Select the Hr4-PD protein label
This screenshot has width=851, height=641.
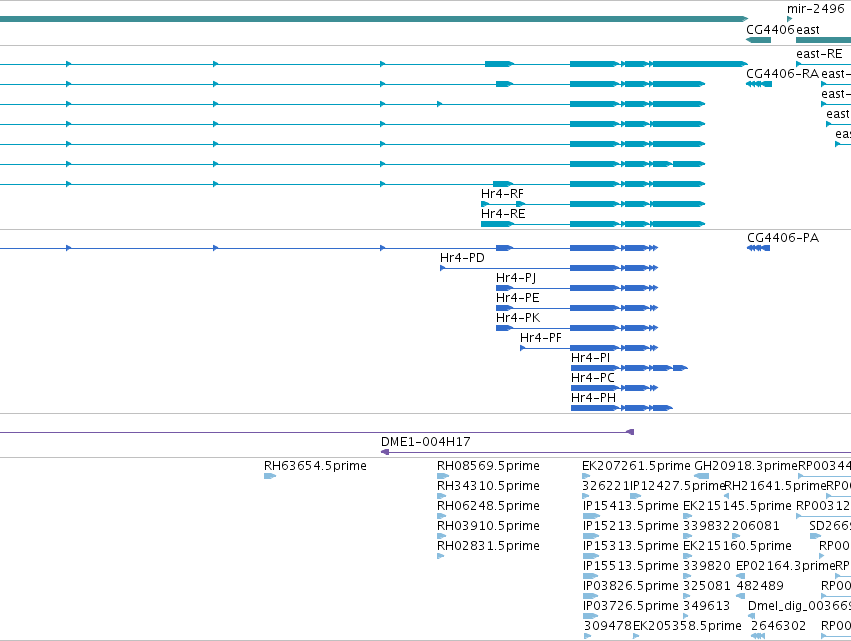tap(462, 258)
